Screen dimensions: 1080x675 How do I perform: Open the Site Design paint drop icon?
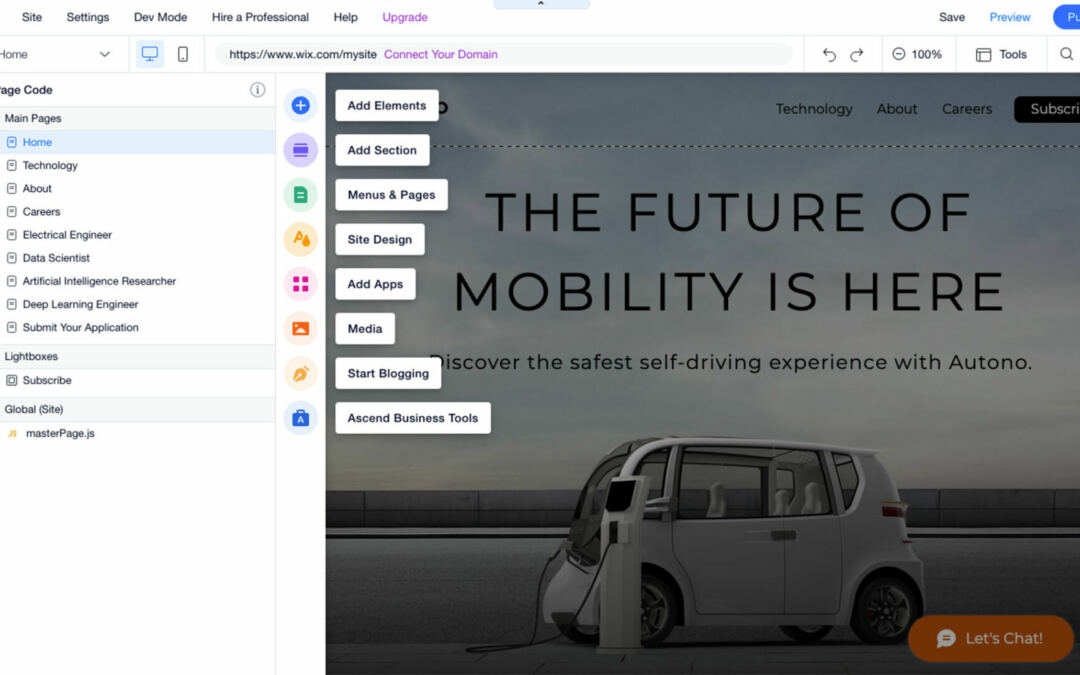click(x=300, y=239)
